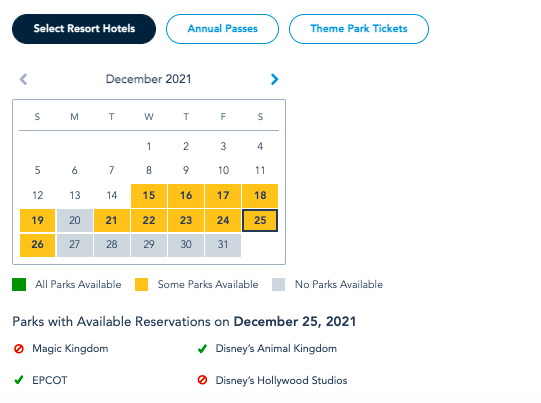Select December 19 on the calendar
The image size is (541, 403).
[37, 220]
